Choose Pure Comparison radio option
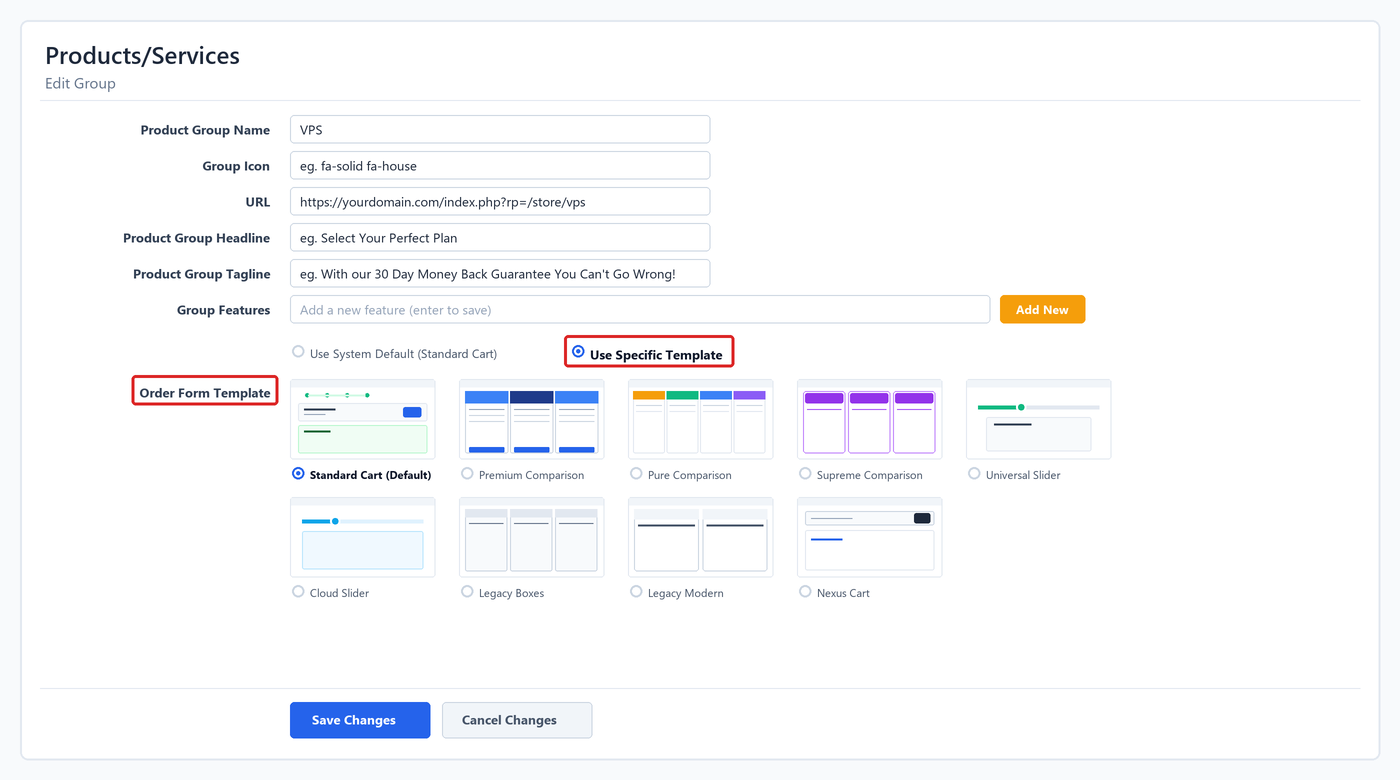The image size is (1400, 780). click(636, 473)
